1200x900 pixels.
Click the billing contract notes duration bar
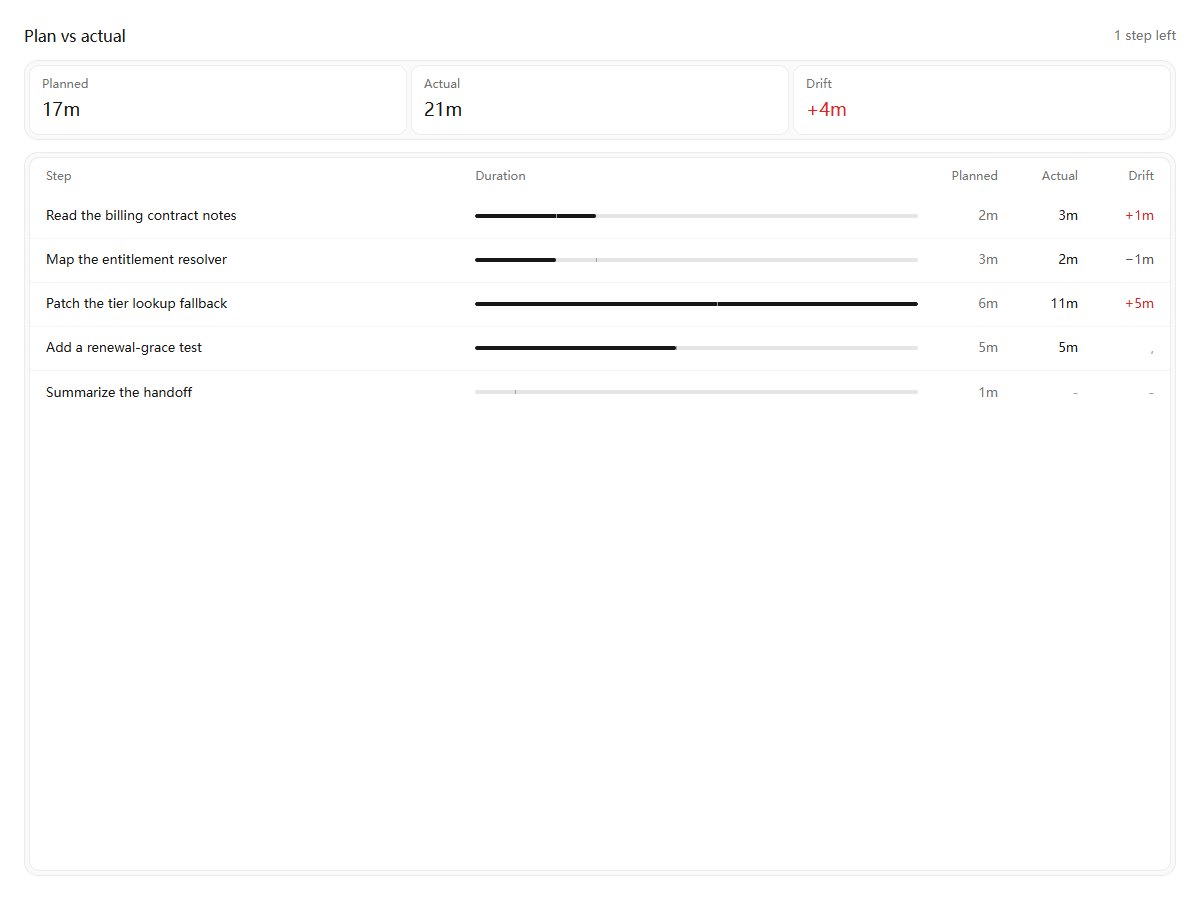point(696,216)
